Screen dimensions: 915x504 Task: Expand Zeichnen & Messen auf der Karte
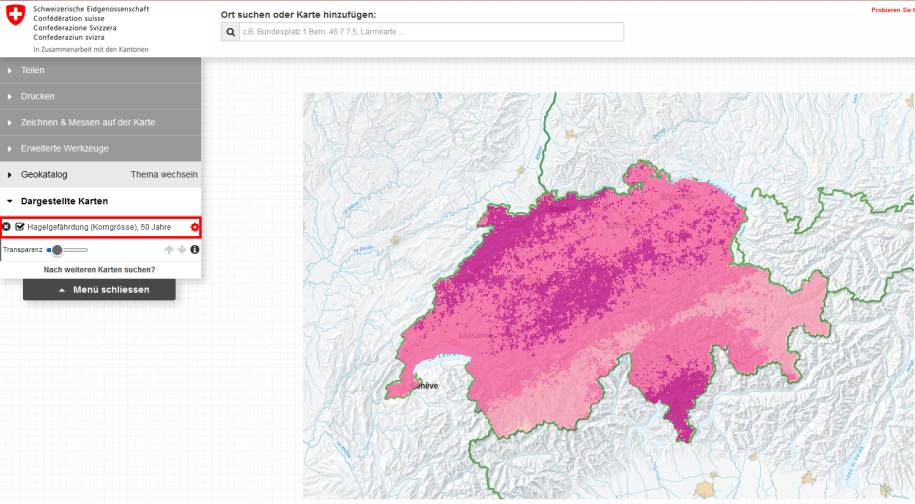[x=100, y=122]
